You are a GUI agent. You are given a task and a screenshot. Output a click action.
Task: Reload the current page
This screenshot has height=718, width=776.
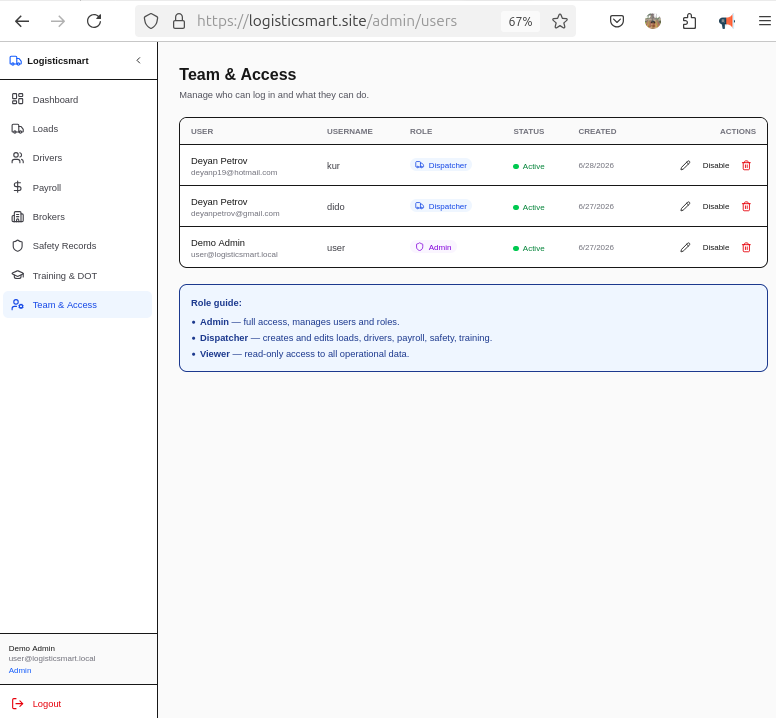tap(94, 21)
